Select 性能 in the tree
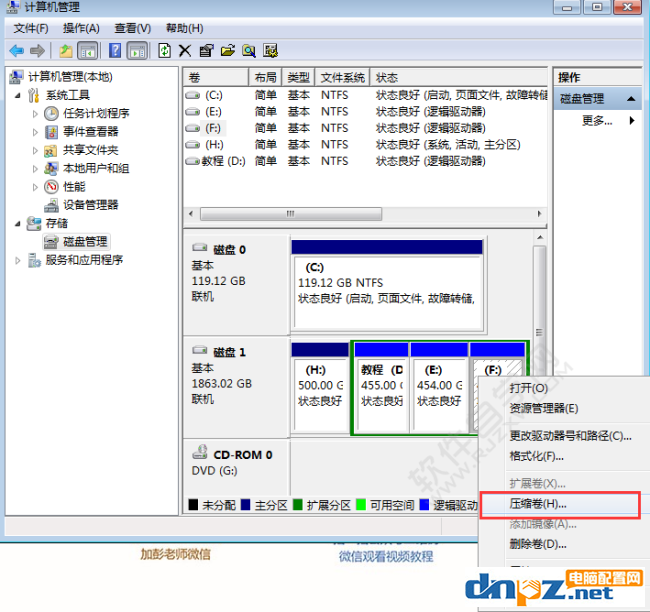The height and width of the screenshot is (612, 650). (x=74, y=187)
